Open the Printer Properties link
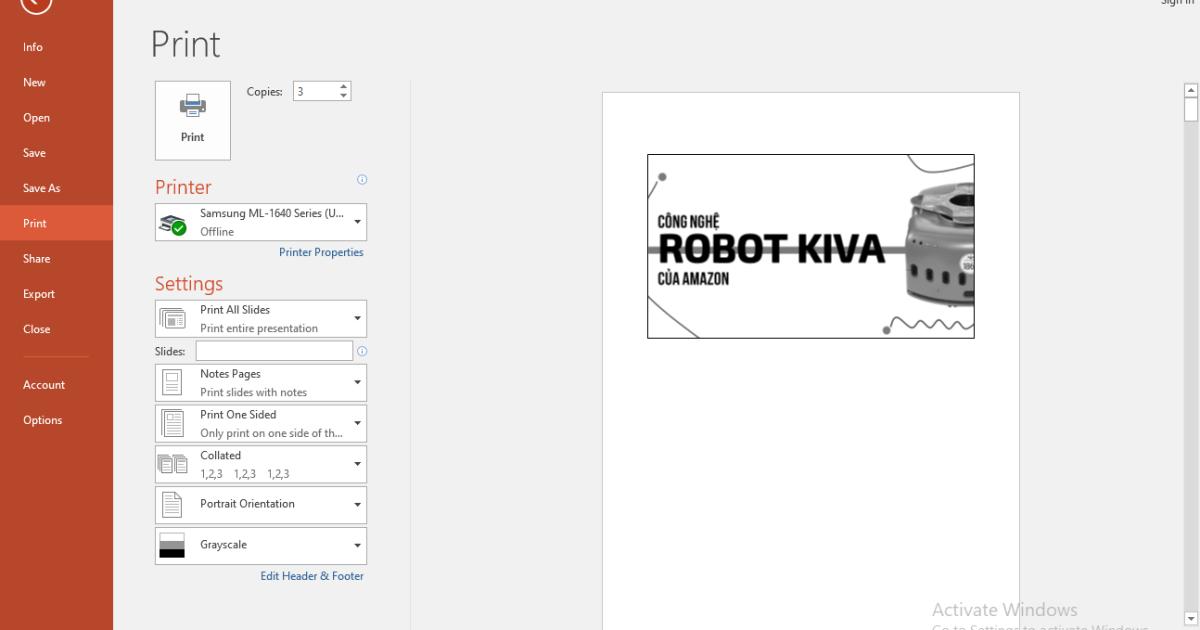Viewport: 1200px width, 630px height. click(321, 252)
